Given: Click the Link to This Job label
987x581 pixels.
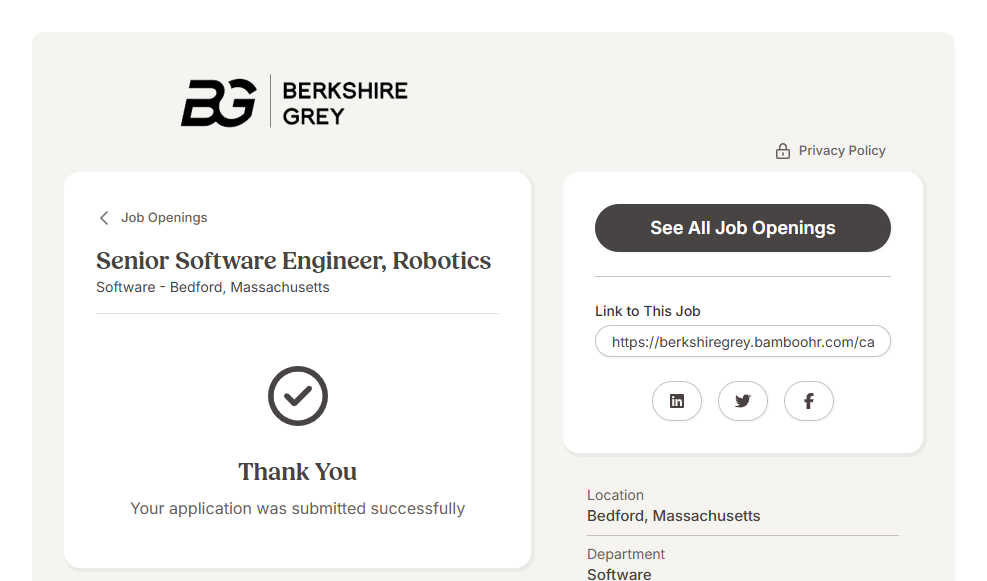Looking at the screenshot, I should pyautogui.click(x=648, y=311).
